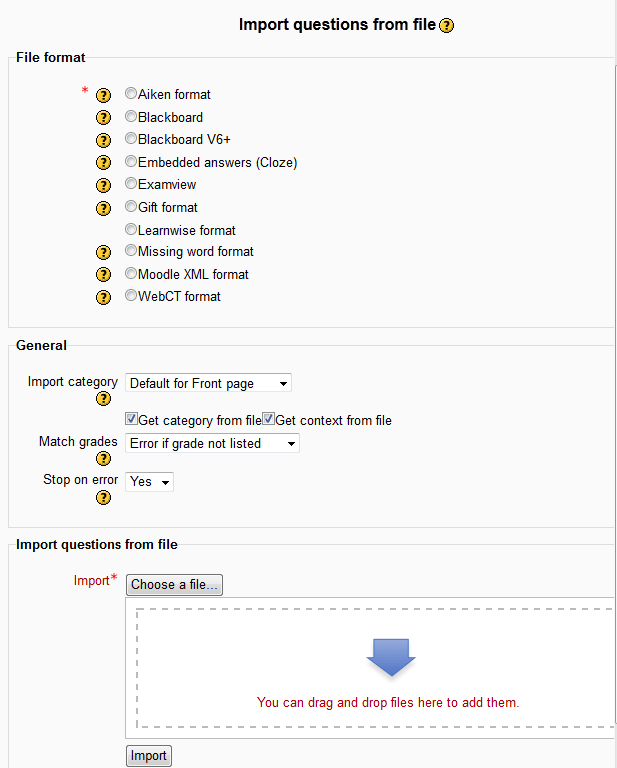617x768 pixels.
Task: Choose the Gift format option
Action: point(131,207)
